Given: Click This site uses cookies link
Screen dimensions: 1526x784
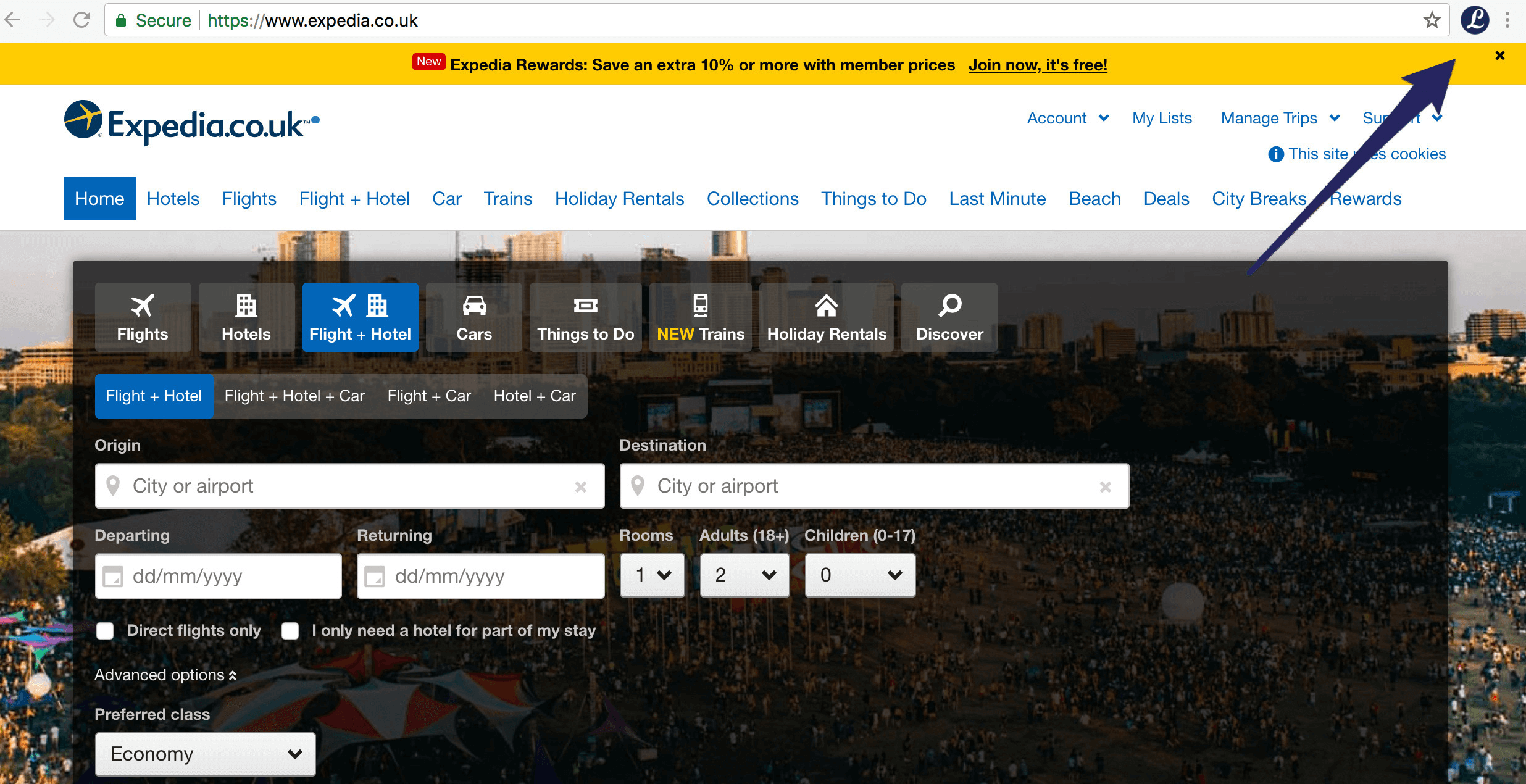Looking at the screenshot, I should (1367, 154).
